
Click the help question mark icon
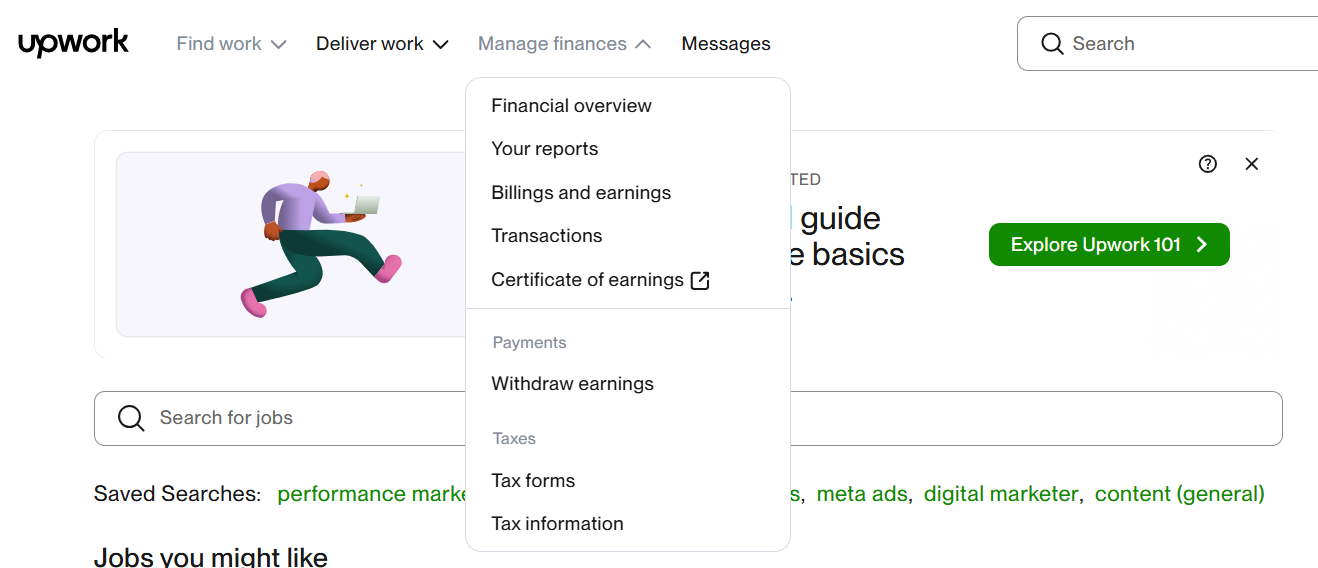tap(1208, 164)
